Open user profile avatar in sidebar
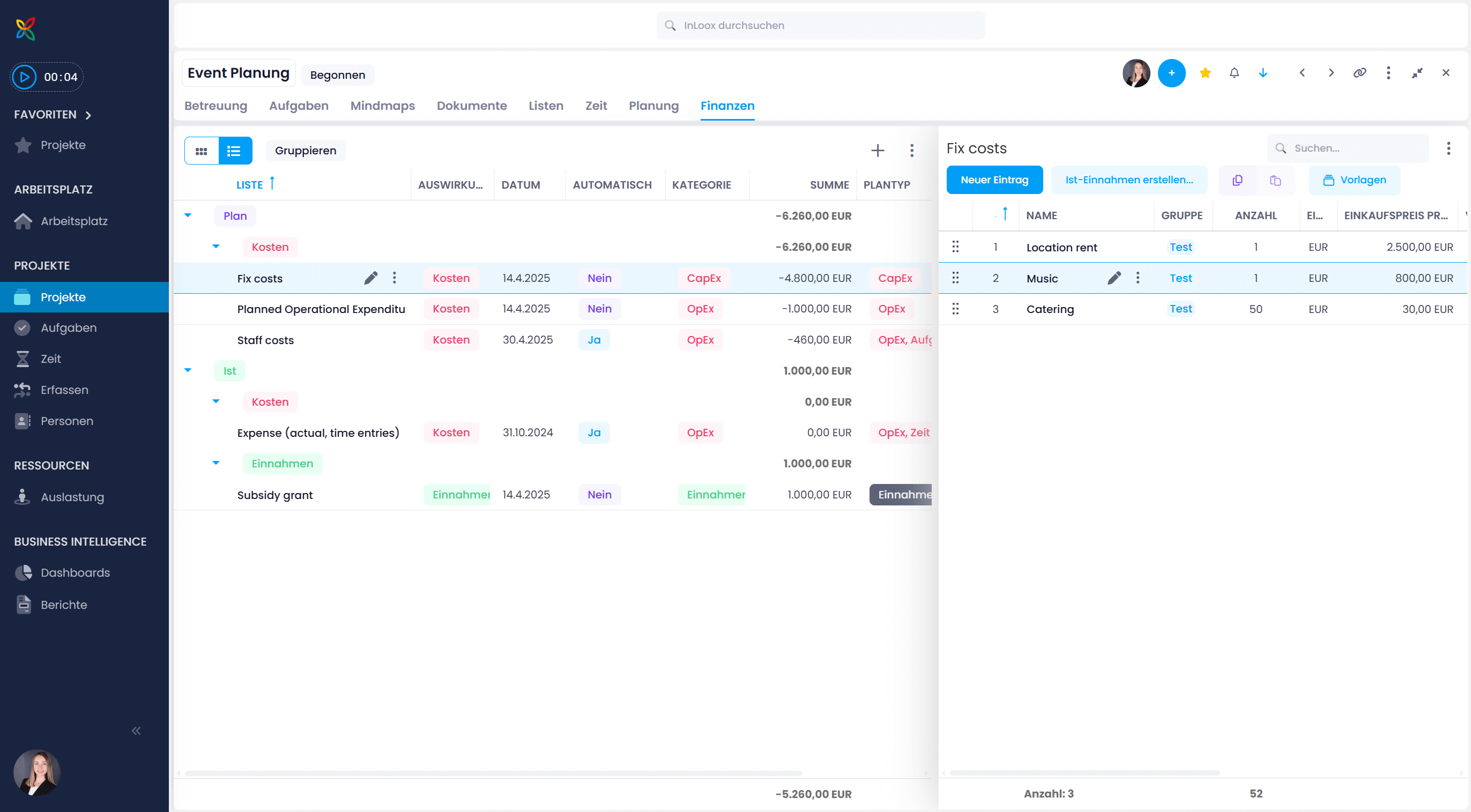Screen dimensions: 1471x812 pos(37,772)
